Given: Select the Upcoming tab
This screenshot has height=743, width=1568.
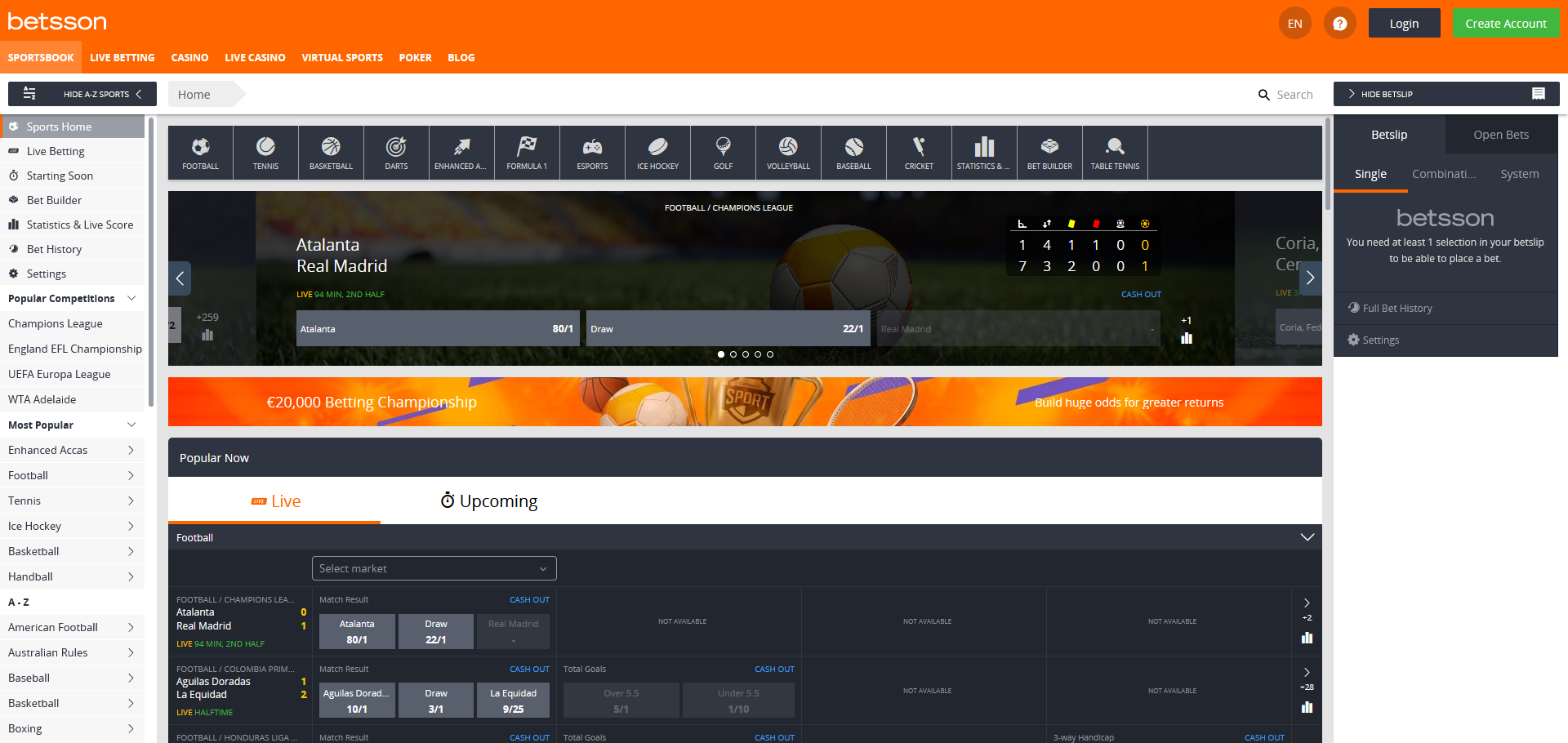Looking at the screenshot, I should 489,501.
